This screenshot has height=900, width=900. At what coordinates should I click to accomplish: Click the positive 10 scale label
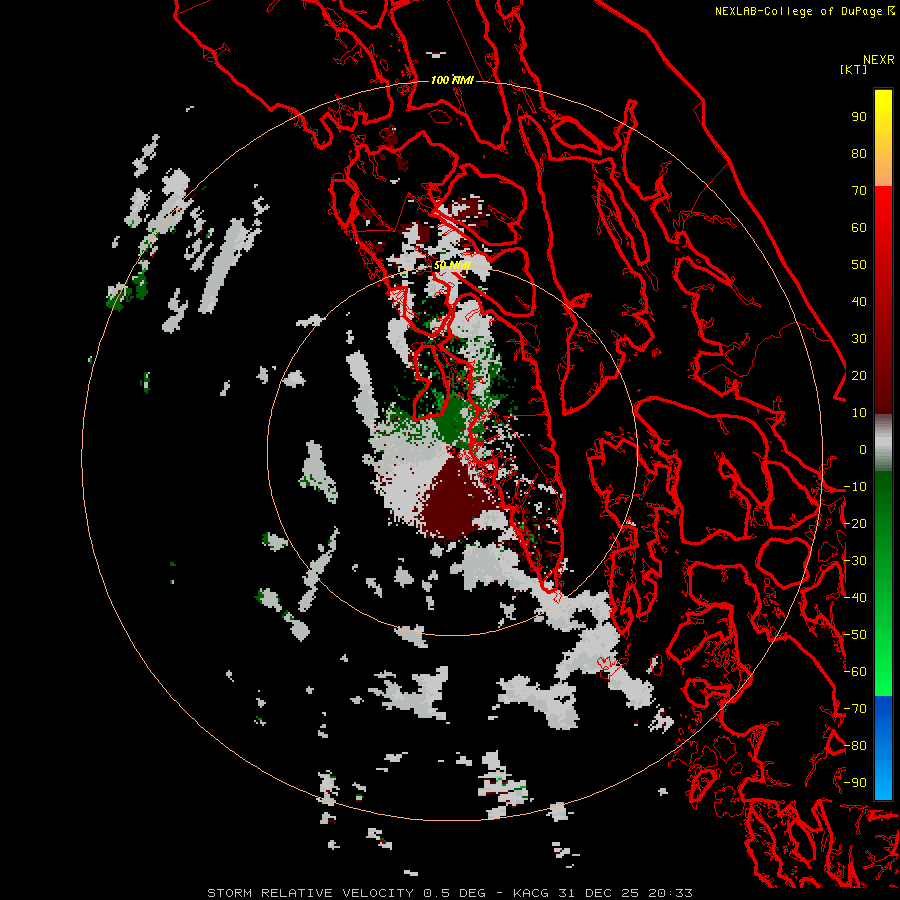(859, 413)
